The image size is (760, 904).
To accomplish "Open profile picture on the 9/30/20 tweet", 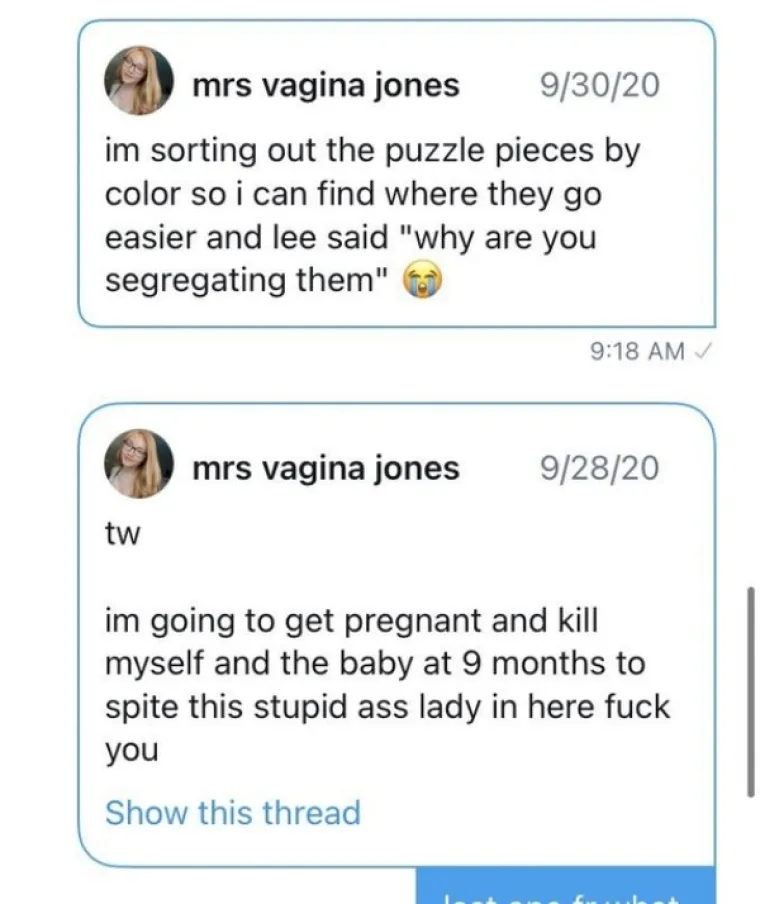I will 140,80.
